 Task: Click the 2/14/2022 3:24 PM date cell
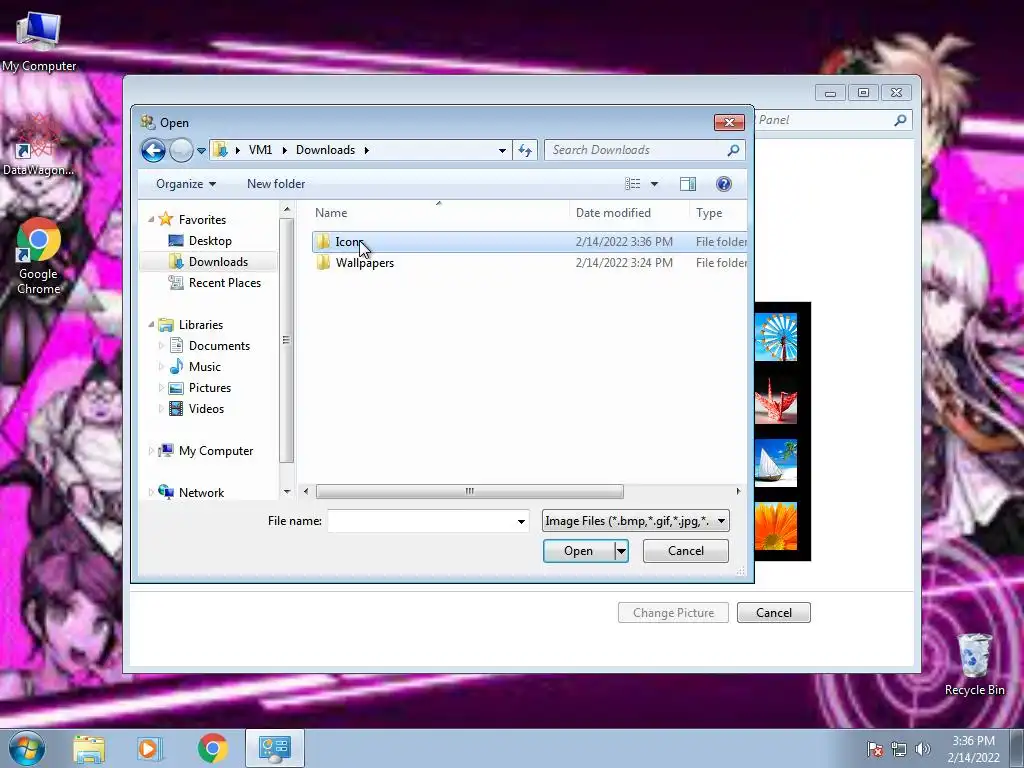point(624,263)
